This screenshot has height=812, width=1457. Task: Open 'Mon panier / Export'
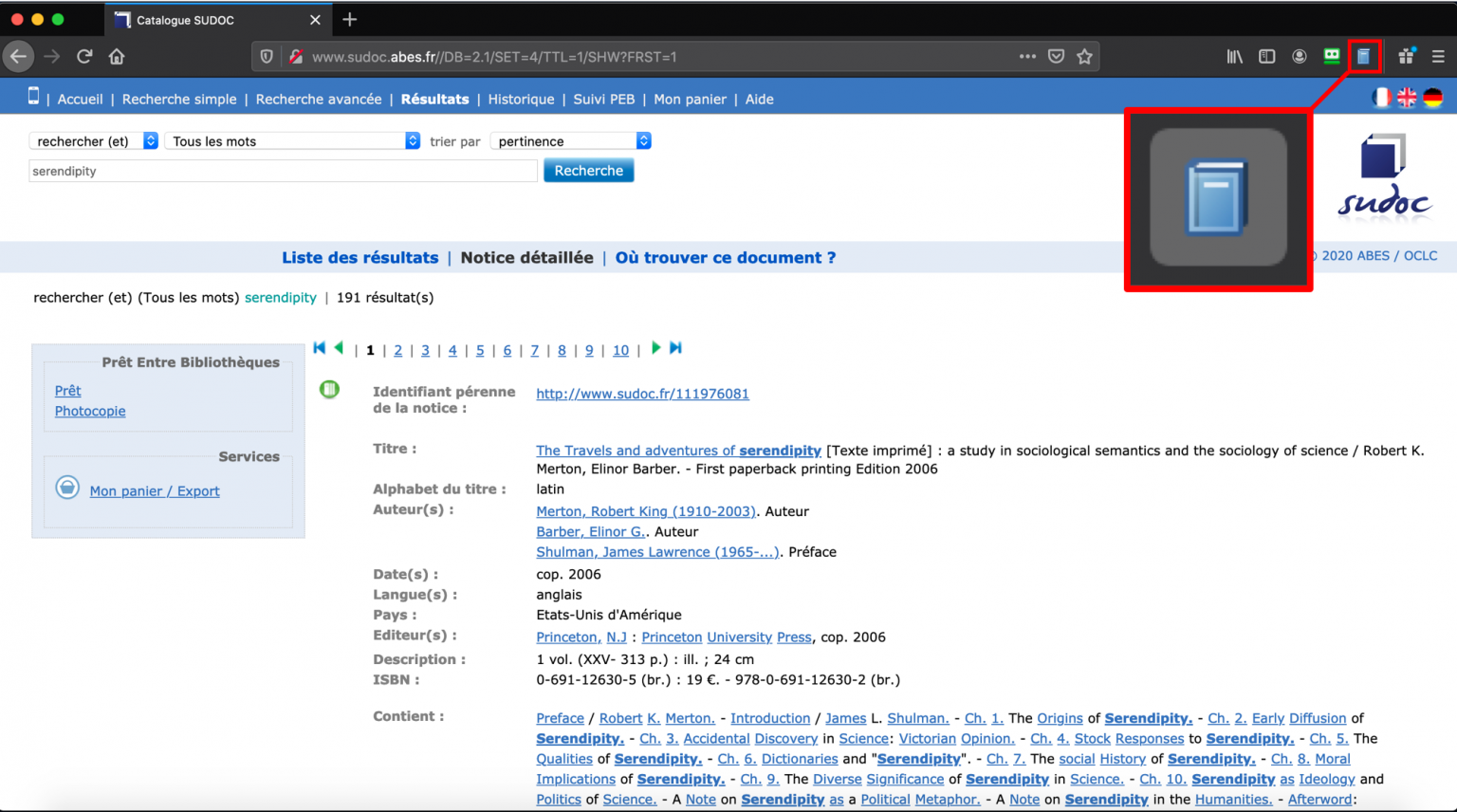[x=155, y=490]
